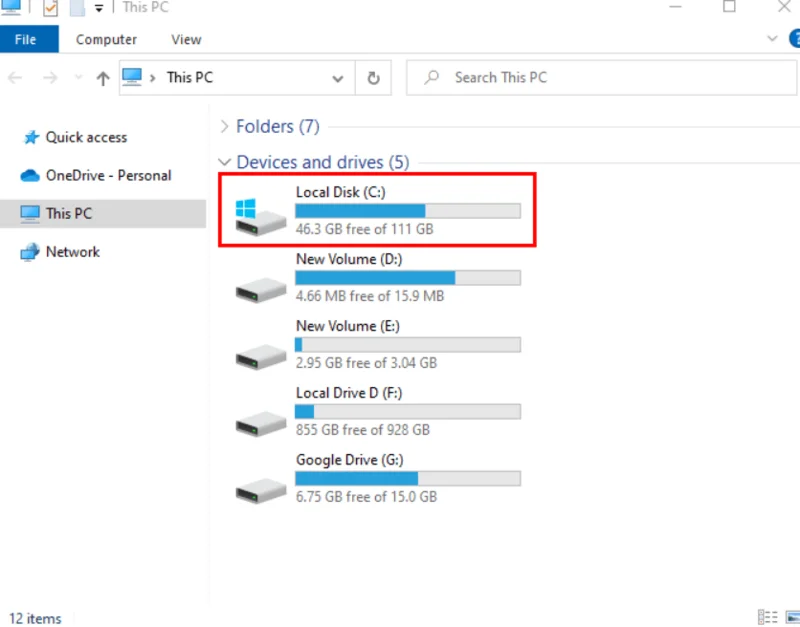This screenshot has width=800, height=627.
Task: Expand the address bar history dropdown
Action: click(x=337, y=79)
